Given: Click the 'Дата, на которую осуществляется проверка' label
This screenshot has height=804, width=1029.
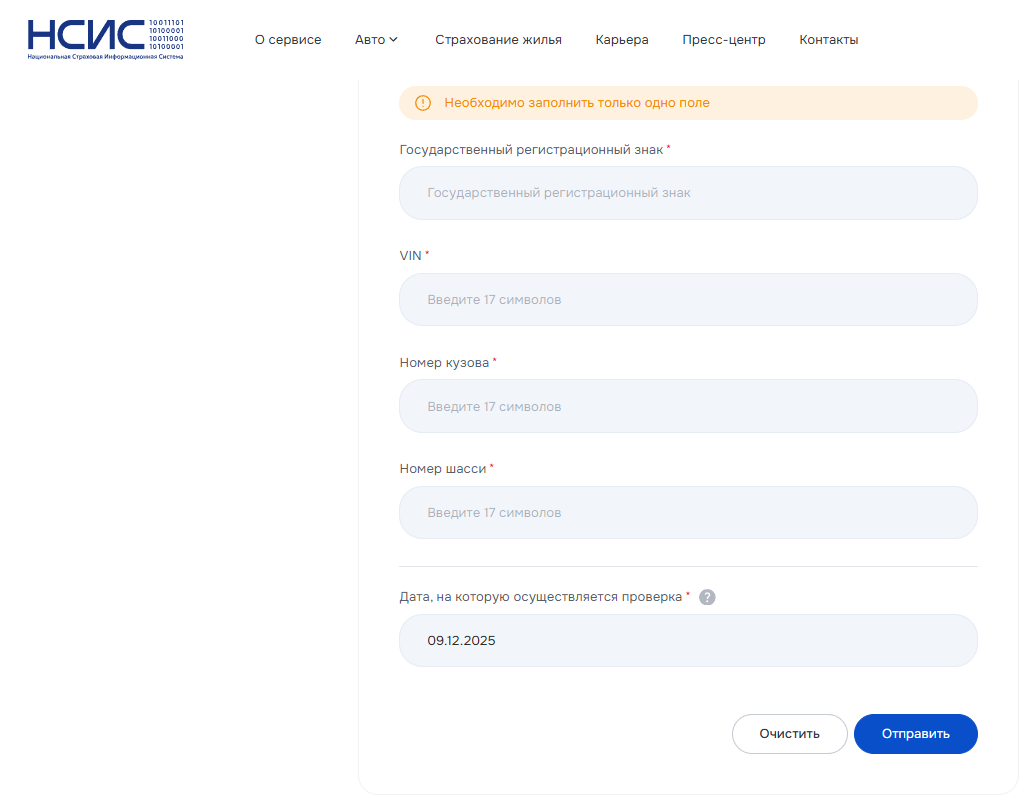Looking at the screenshot, I should pyautogui.click(x=540, y=597).
